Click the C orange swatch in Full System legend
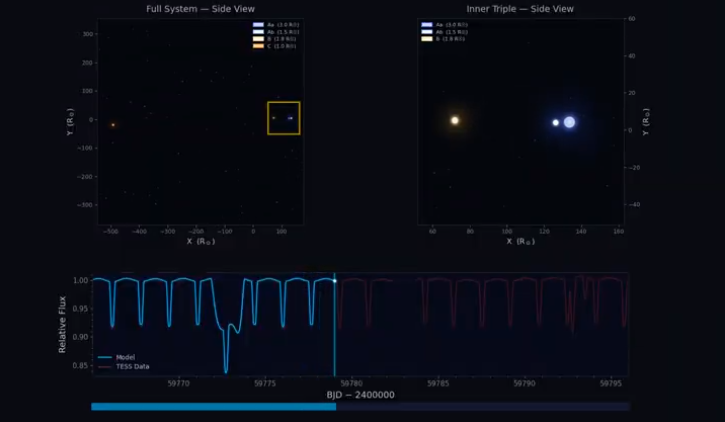Viewport: 725px width, 422px height. point(257,46)
